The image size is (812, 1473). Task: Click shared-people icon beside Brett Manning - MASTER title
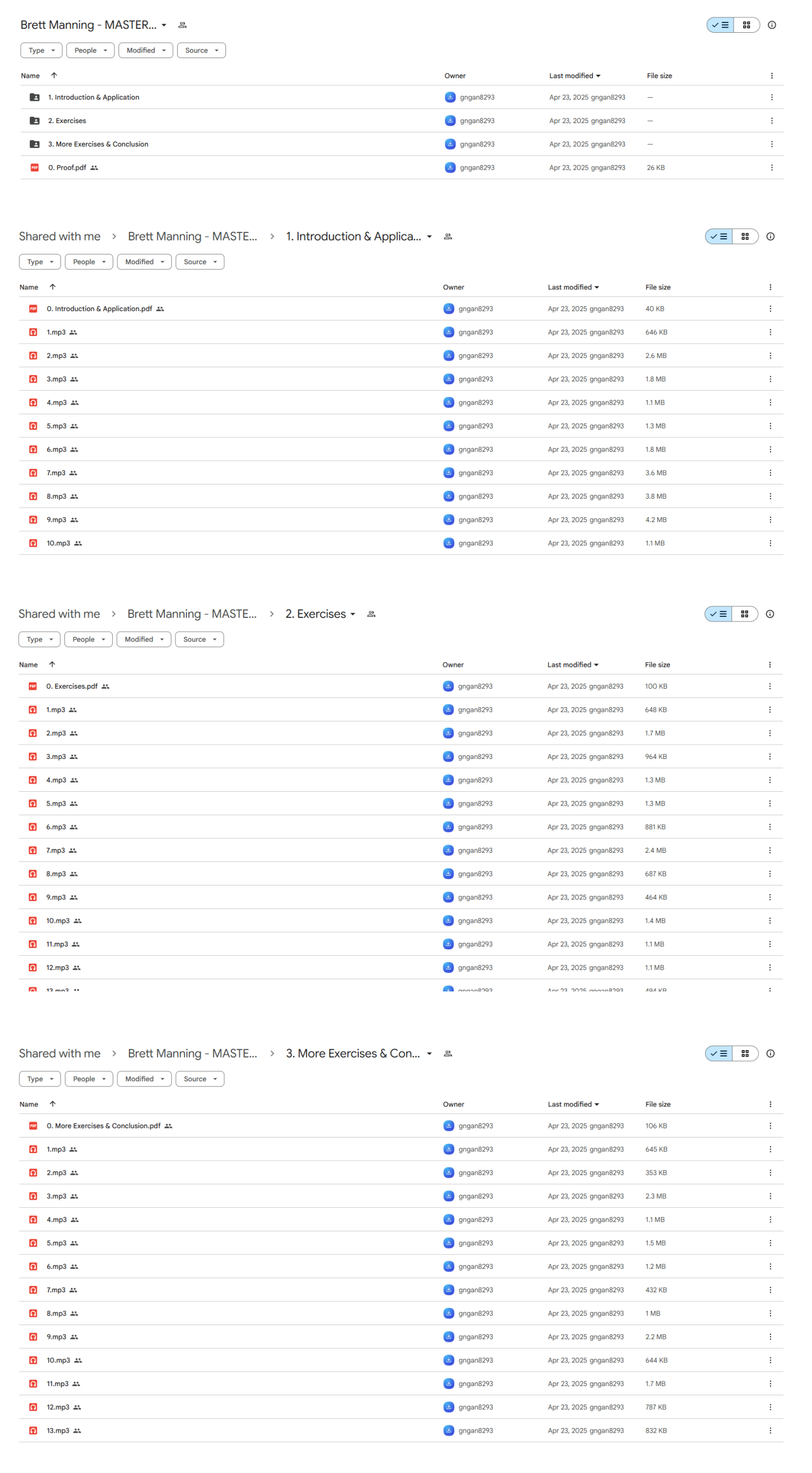(182, 25)
